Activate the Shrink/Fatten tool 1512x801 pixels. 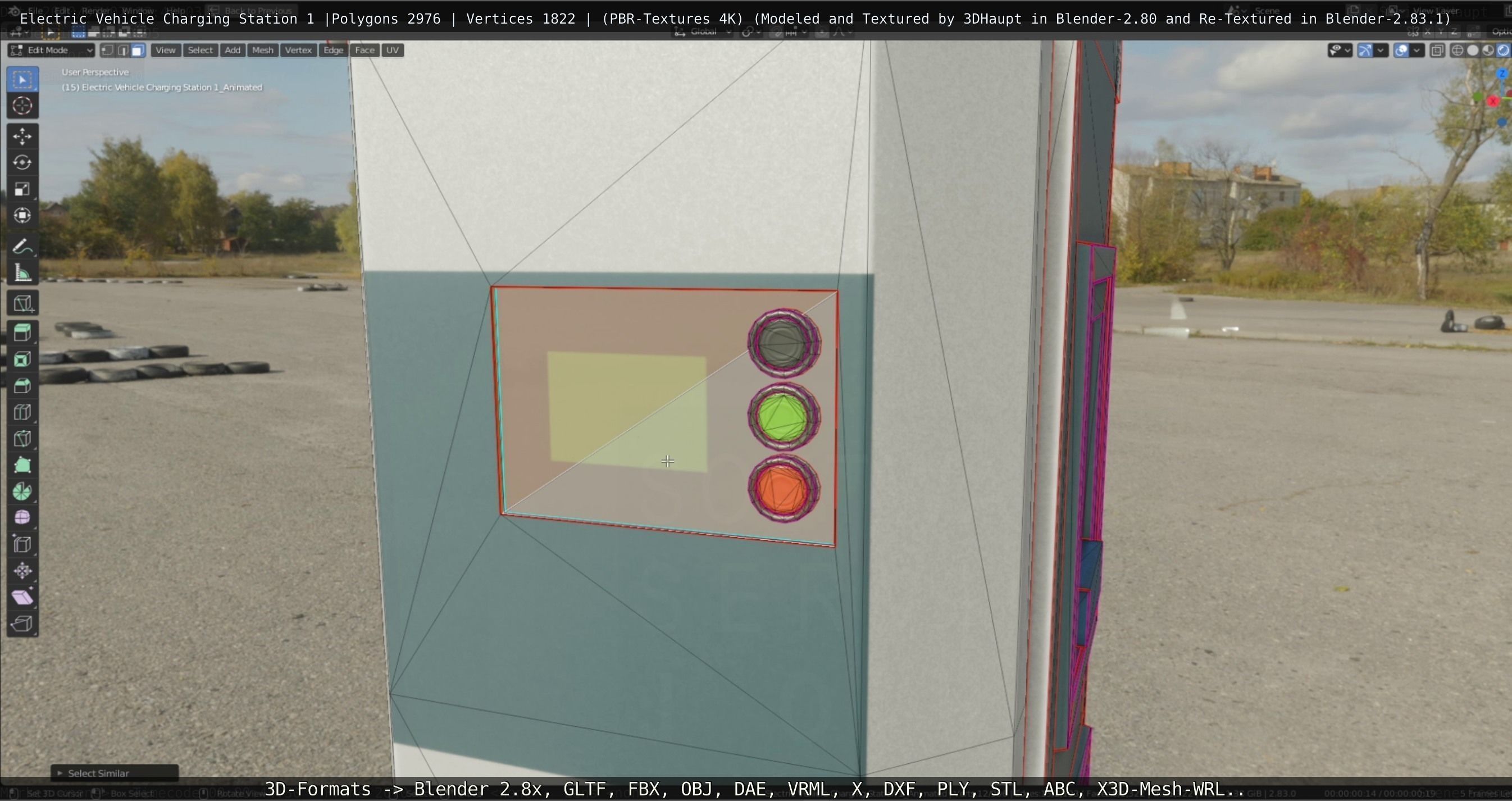click(x=22, y=571)
